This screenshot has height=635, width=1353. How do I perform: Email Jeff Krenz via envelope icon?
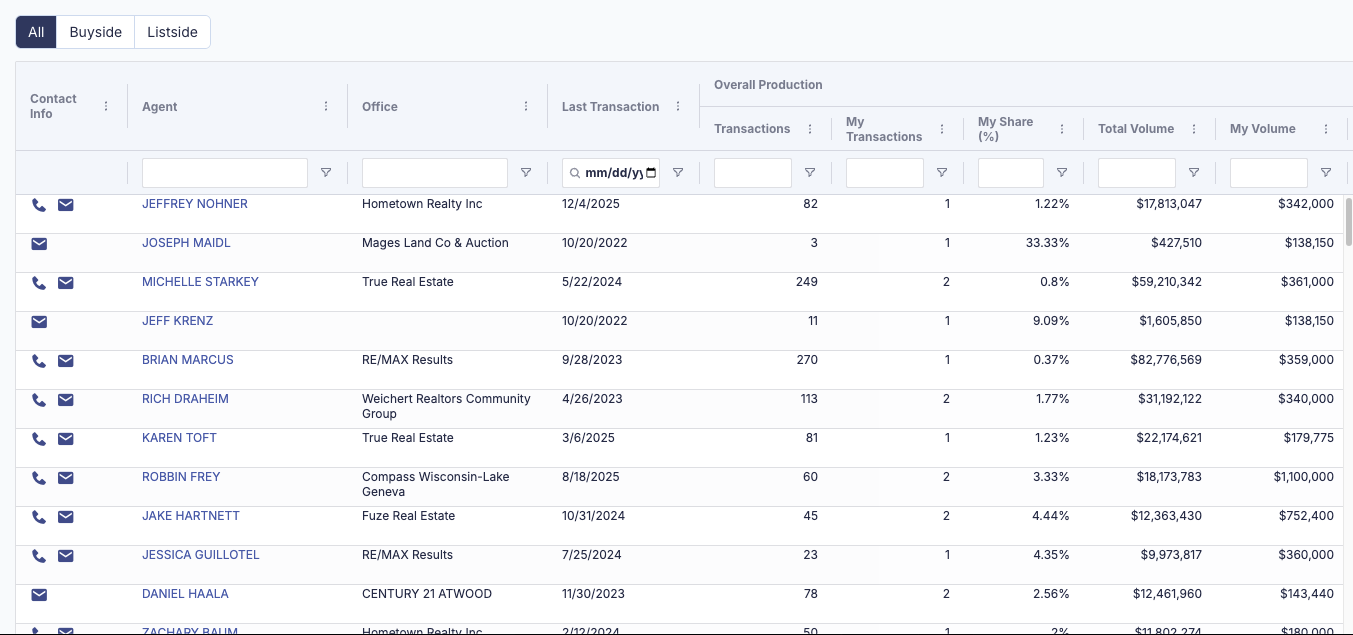(x=39, y=322)
